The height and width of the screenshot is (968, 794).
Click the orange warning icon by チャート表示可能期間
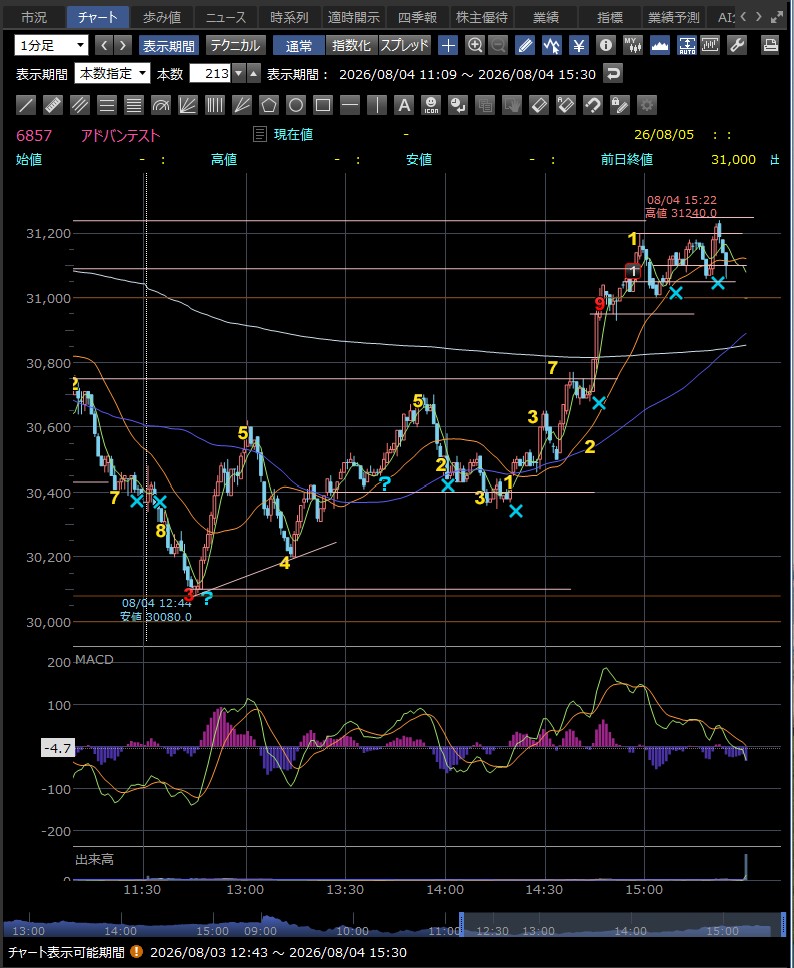136,952
